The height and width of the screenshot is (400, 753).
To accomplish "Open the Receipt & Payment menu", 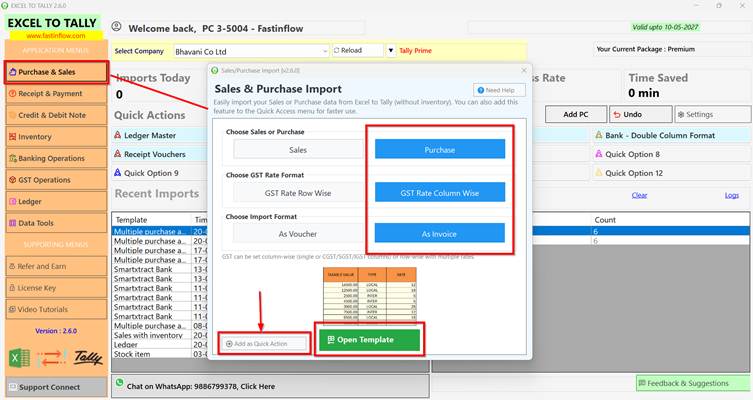I will pyautogui.click(x=56, y=94).
